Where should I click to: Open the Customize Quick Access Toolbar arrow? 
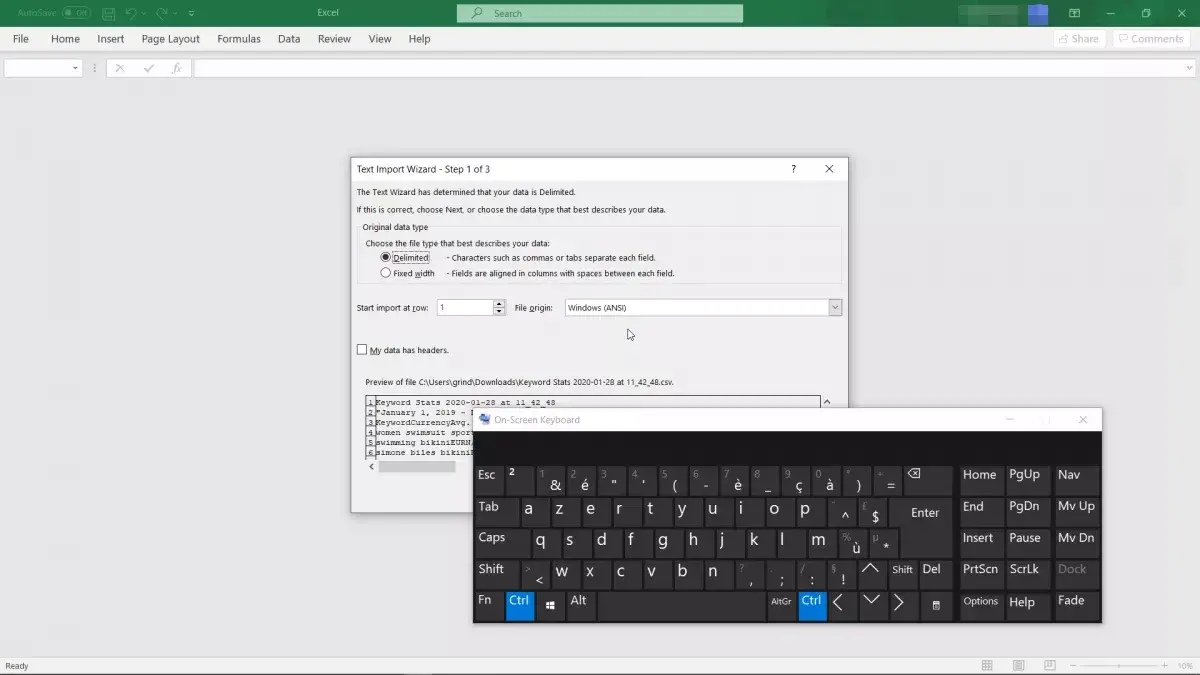pos(192,14)
